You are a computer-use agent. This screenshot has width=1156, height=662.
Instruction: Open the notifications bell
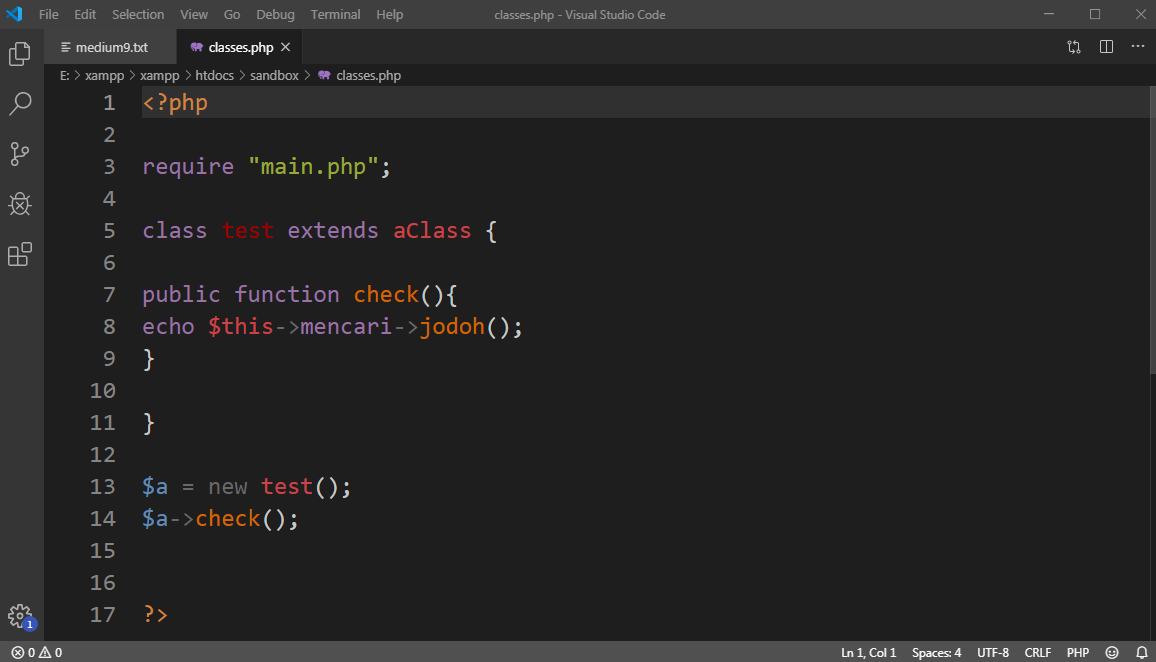coord(1142,652)
